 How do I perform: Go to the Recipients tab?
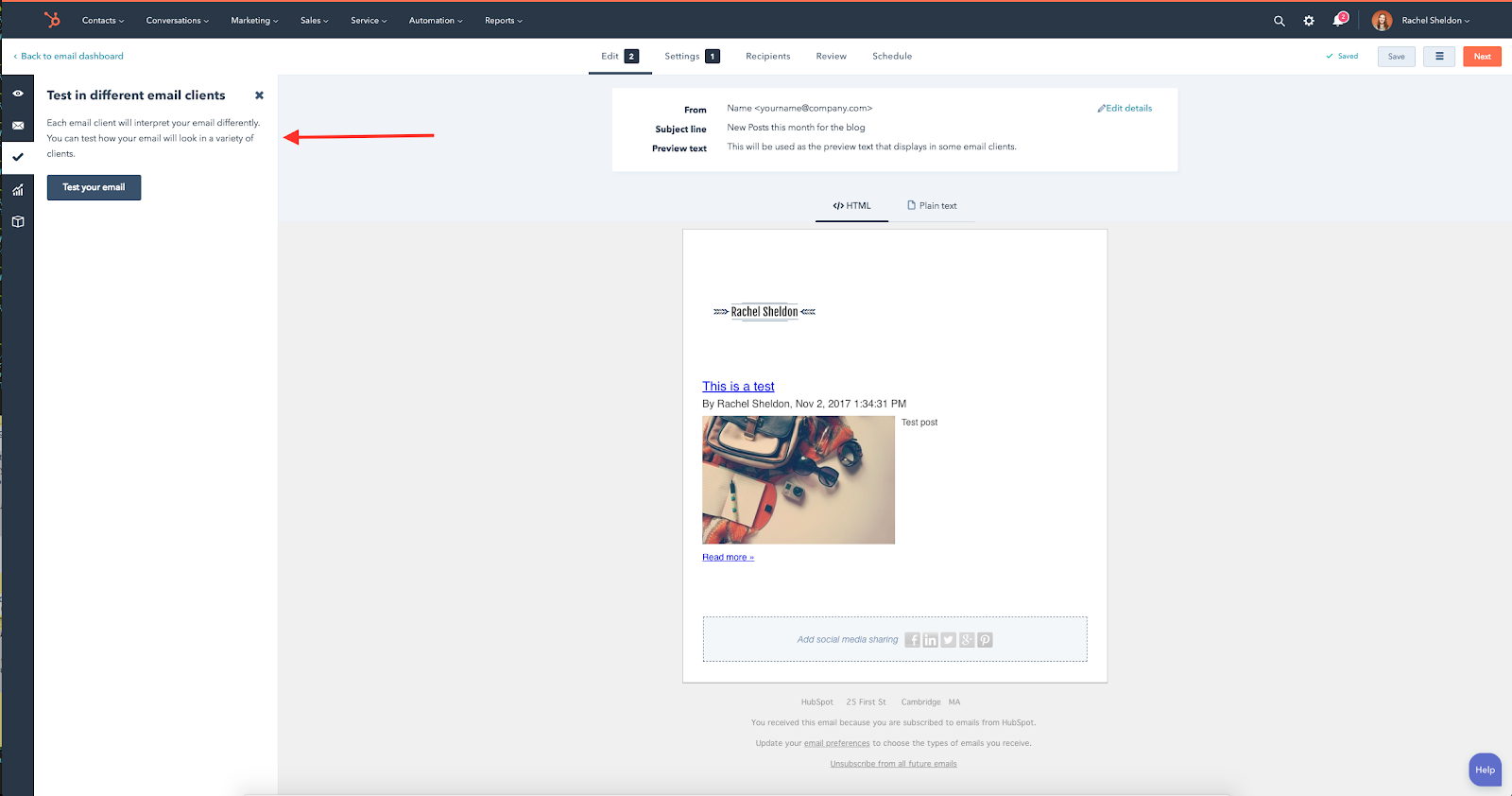click(768, 57)
